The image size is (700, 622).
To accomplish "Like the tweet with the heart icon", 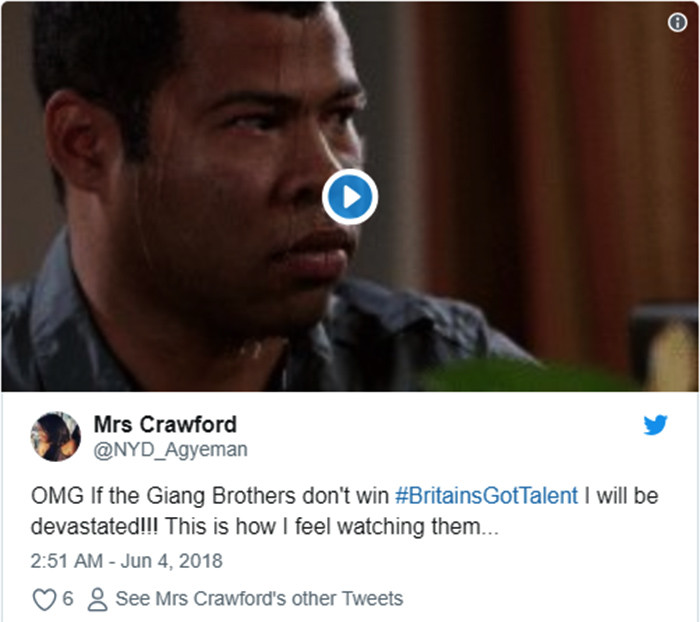I will 44,599.
